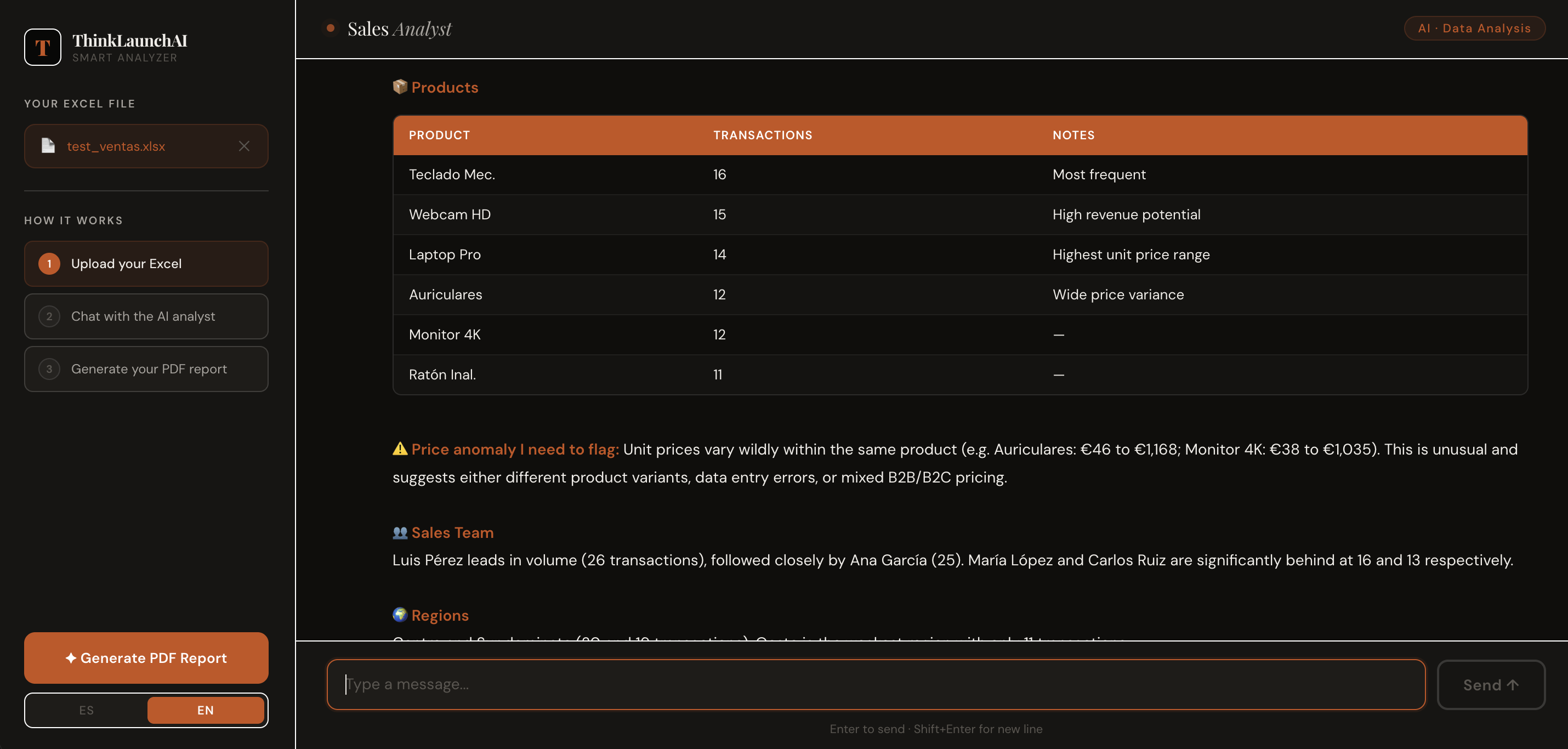
Task: Remove the uploaded test_ventas.xlsx file
Action: pyautogui.click(x=244, y=145)
